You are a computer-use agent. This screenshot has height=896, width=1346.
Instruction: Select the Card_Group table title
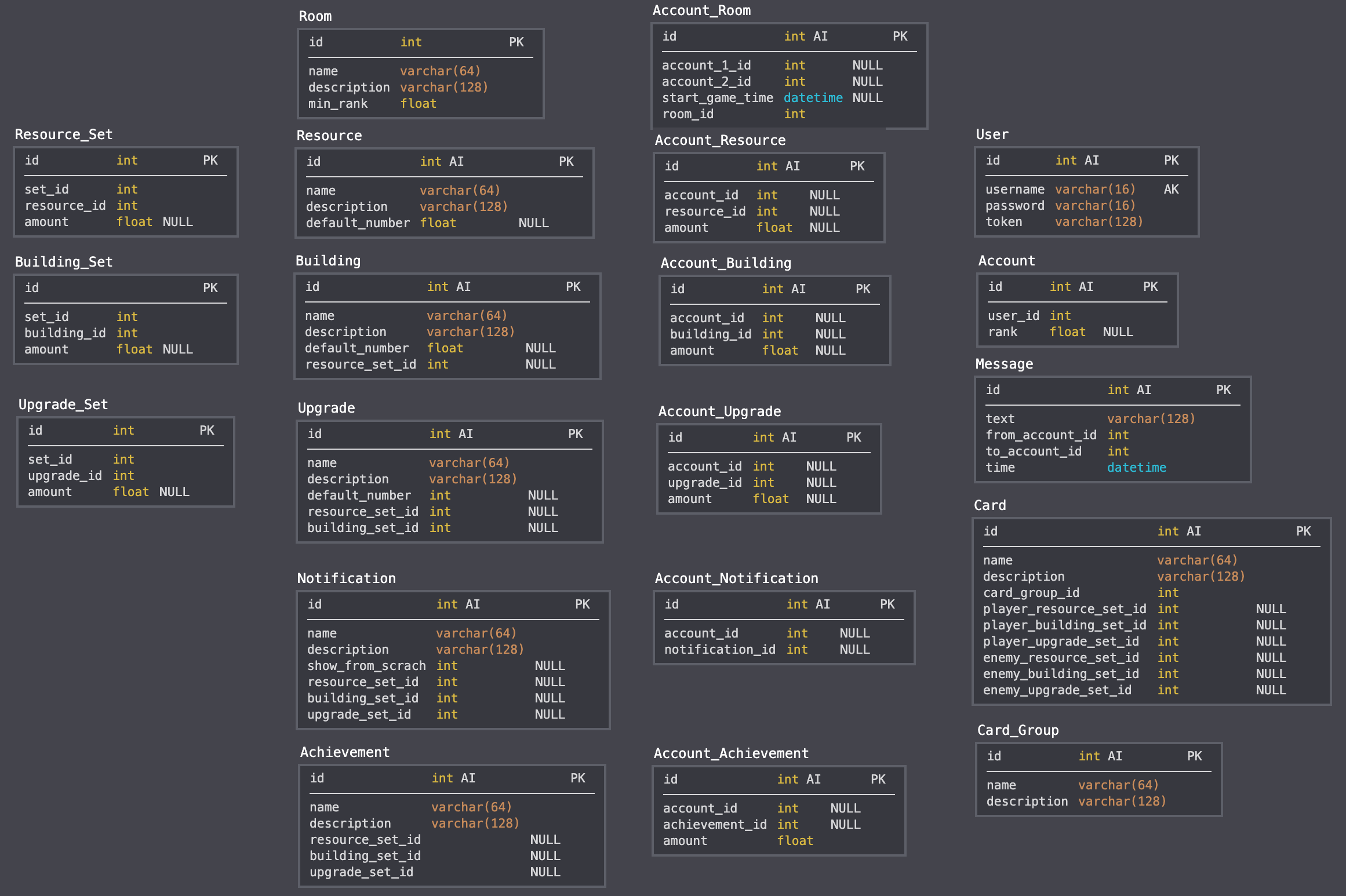point(1017,730)
